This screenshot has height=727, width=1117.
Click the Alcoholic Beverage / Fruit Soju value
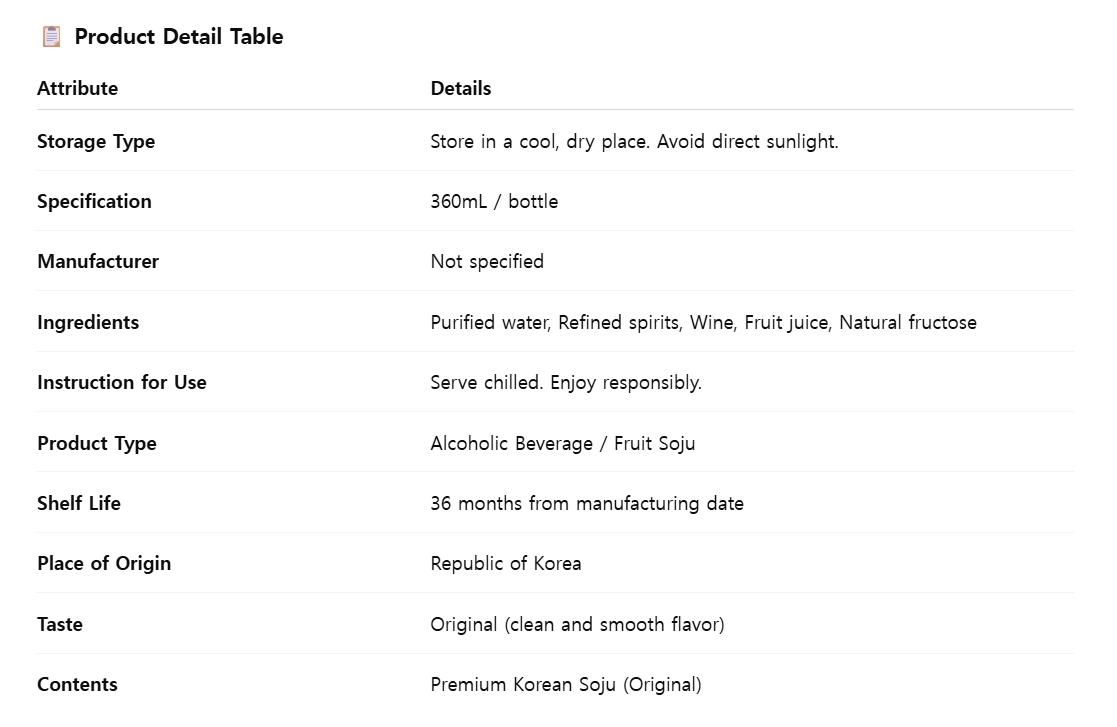tap(563, 444)
